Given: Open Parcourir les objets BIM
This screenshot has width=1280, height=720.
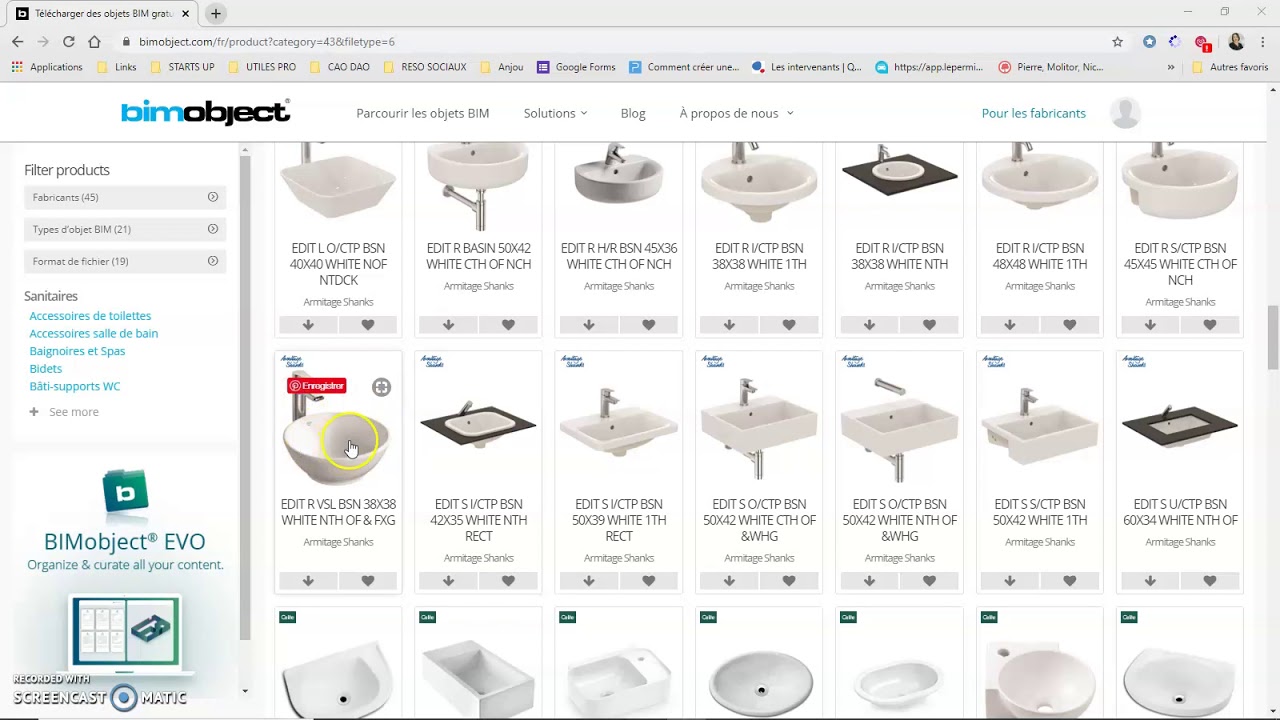Looking at the screenshot, I should 422,113.
